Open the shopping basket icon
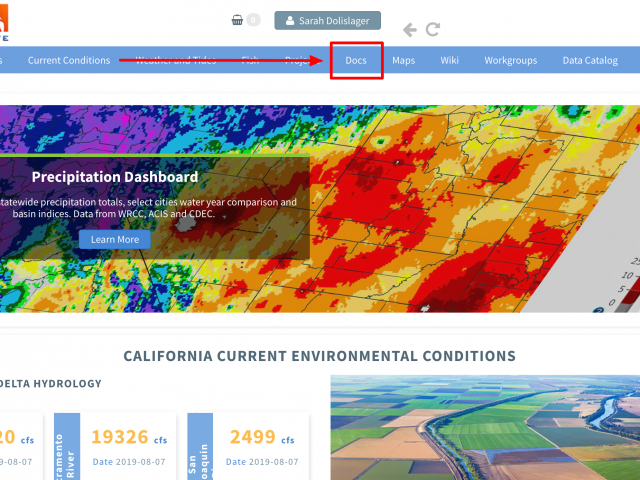Viewport: 640px width, 480px height. point(237,20)
